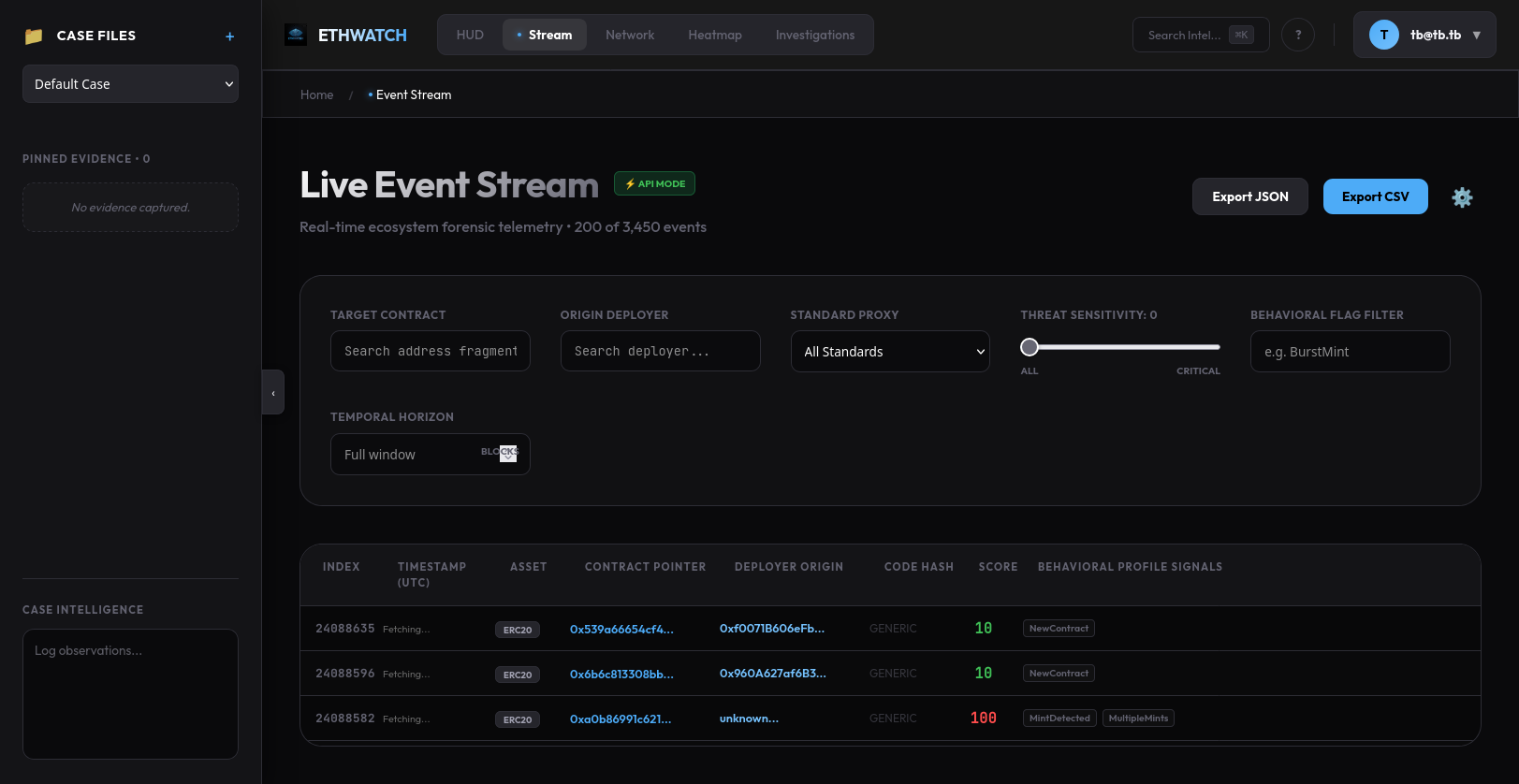Click the MultipleMints signal tag

tap(1138, 719)
